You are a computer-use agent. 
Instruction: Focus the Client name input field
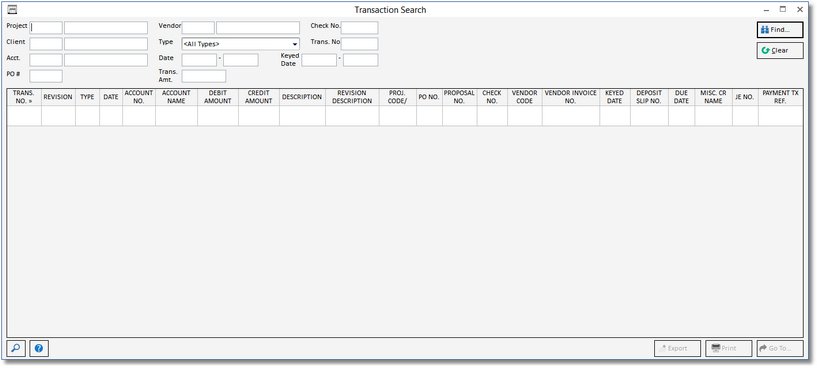point(106,44)
